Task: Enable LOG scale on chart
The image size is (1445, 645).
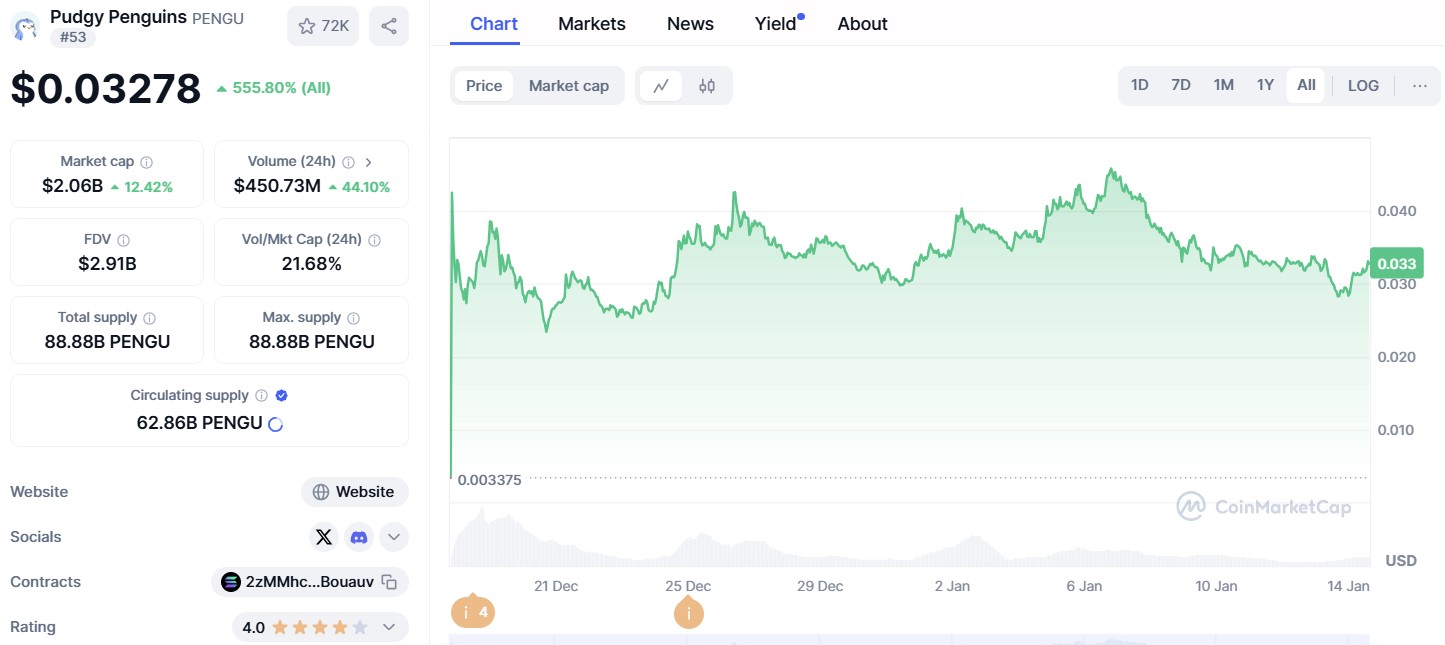Action: pos(1363,86)
